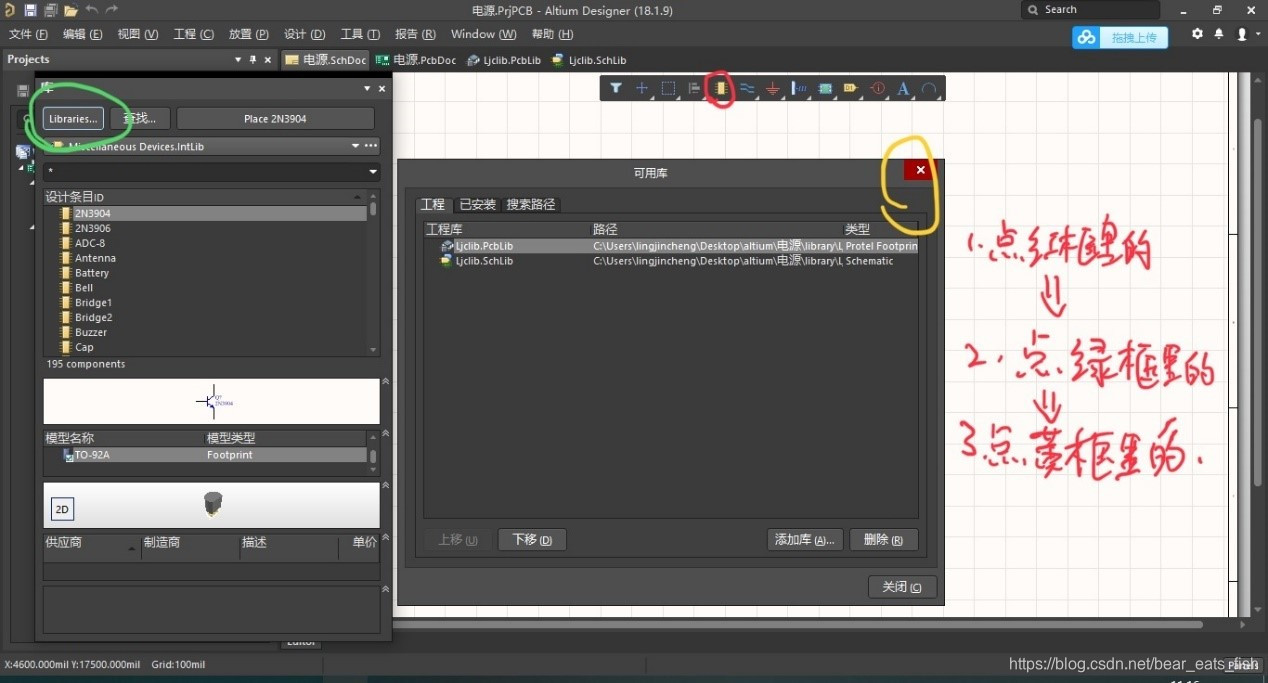Image resolution: width=1268 pixels, height=683 pixels.
Task: Select the Place Text String 'A' tool
Action: point(903,89)
